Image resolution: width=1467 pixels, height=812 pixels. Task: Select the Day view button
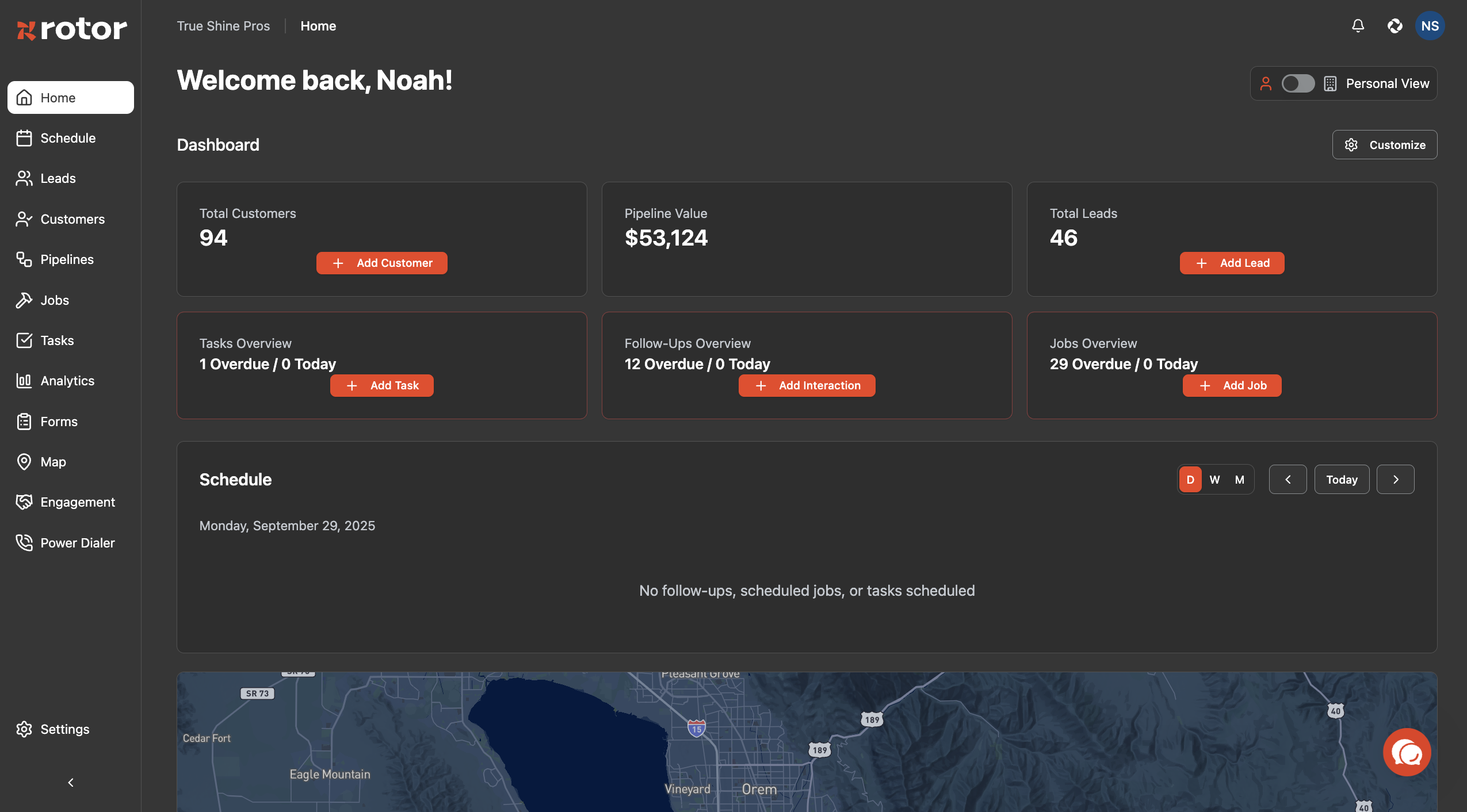pos(1190,480)
